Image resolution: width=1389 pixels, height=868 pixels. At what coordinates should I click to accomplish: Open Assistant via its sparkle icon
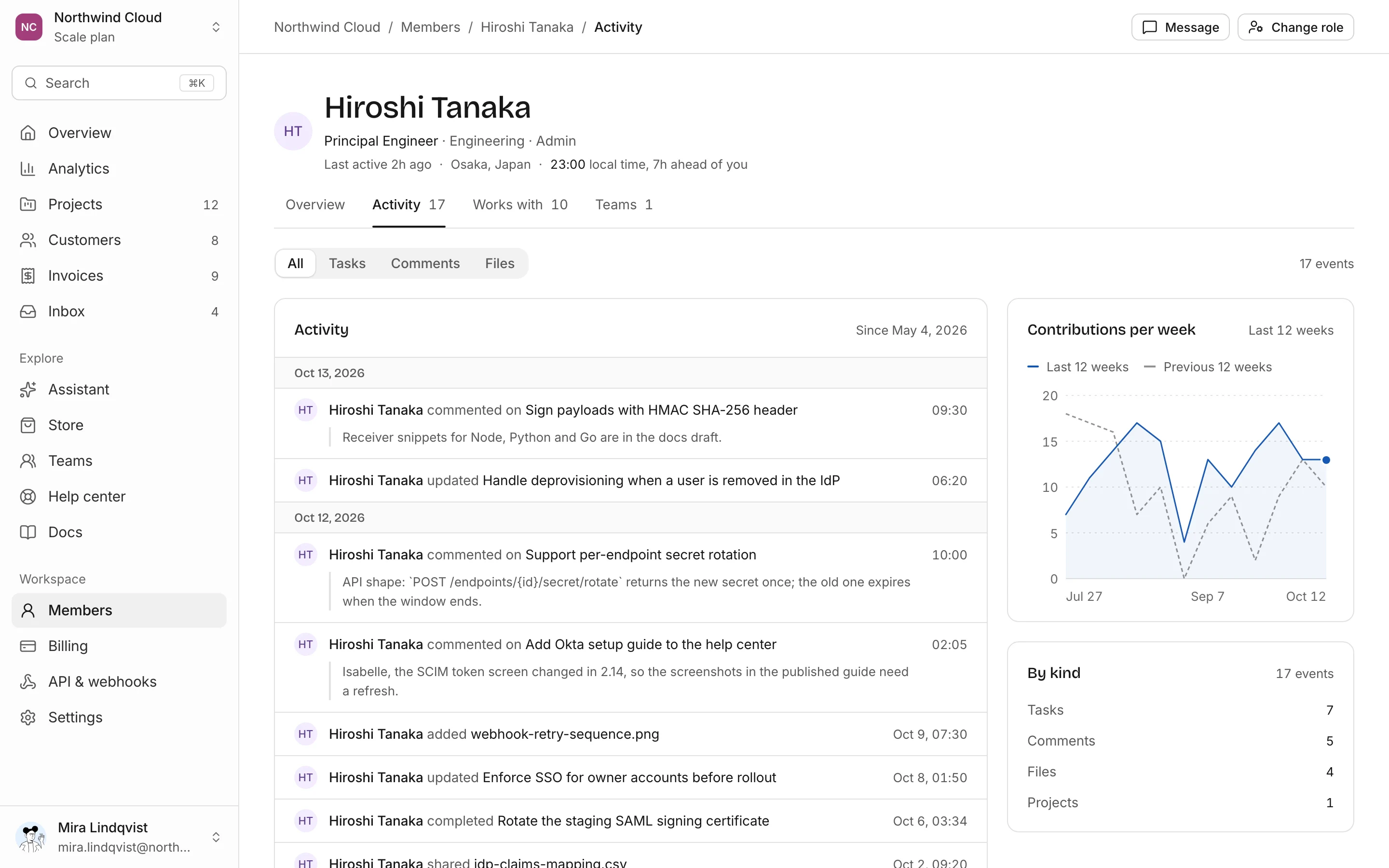point(27,389)
